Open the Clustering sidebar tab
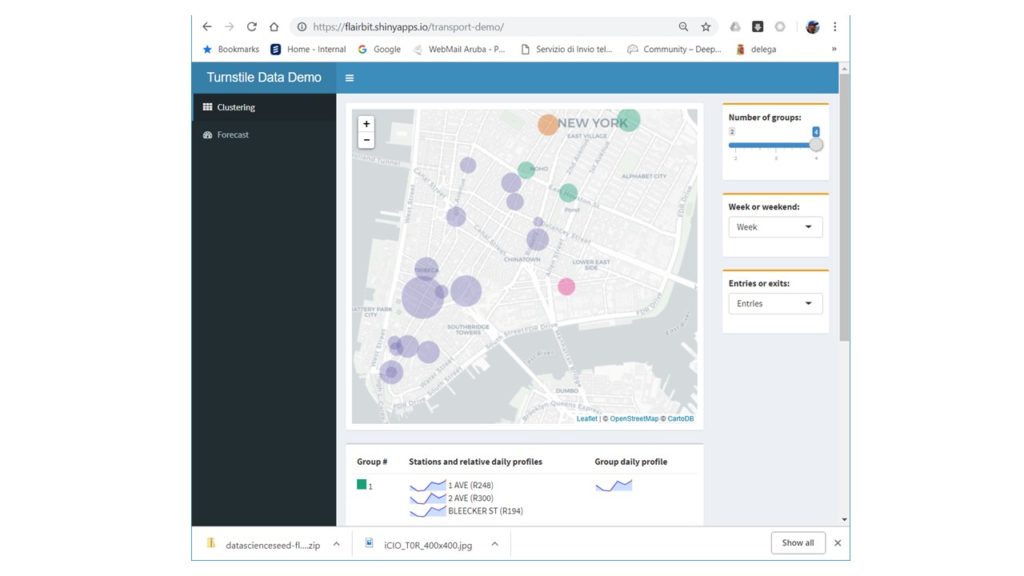Screen dimensions: 1024x576 click(x=264, y=107)
